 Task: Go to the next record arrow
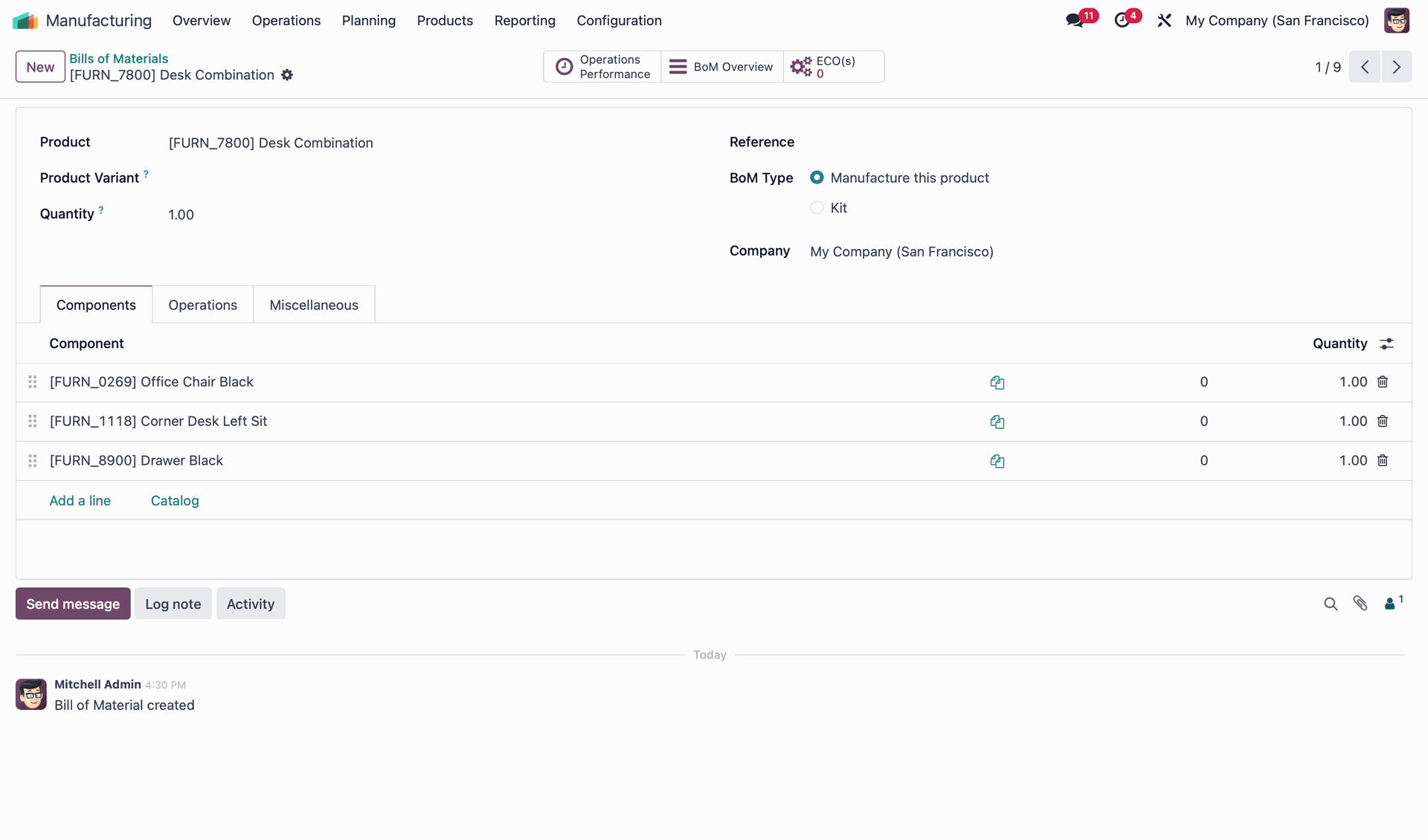1397,67
